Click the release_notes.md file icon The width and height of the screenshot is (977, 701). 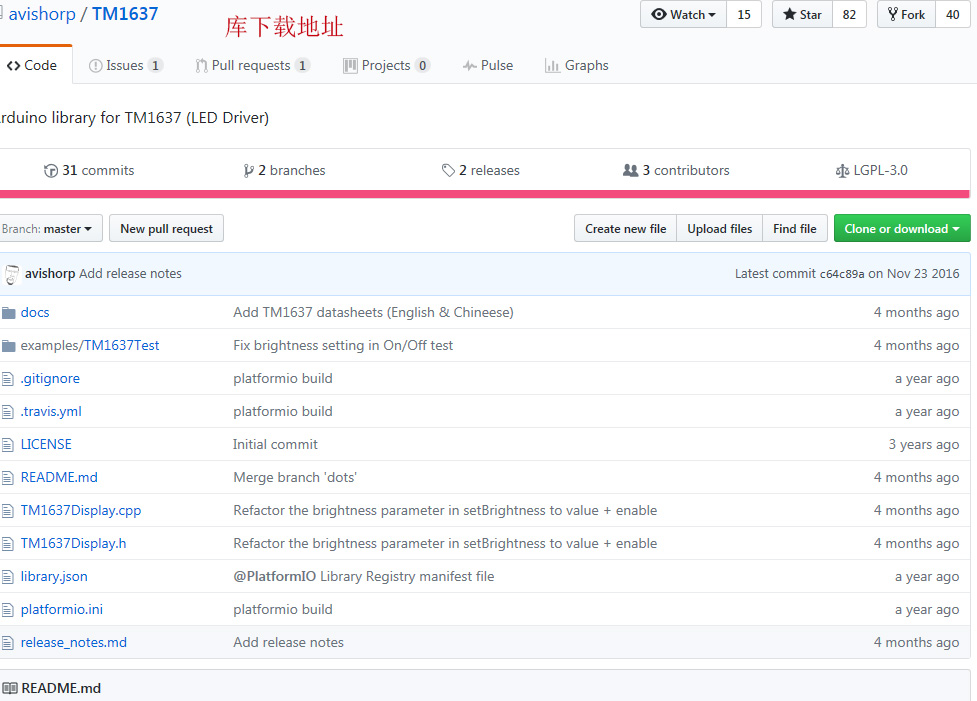click(x=7, y=643)
